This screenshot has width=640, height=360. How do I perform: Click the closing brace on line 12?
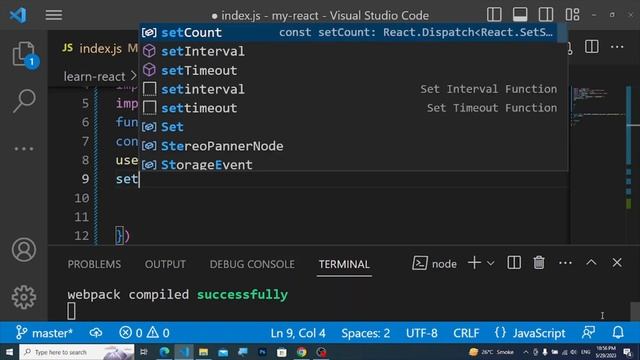tap(119, 236)
